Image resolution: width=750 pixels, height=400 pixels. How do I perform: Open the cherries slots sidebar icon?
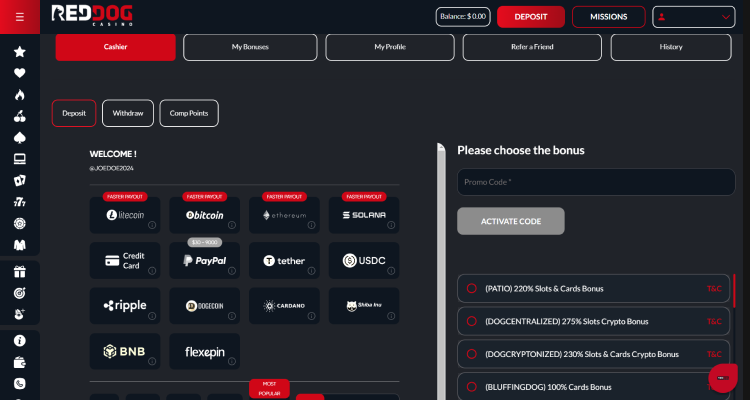coord(20,116)
